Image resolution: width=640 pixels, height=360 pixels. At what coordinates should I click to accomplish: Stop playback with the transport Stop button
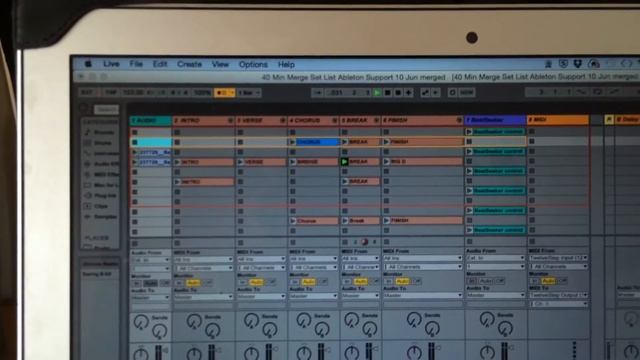click(388, 93)
